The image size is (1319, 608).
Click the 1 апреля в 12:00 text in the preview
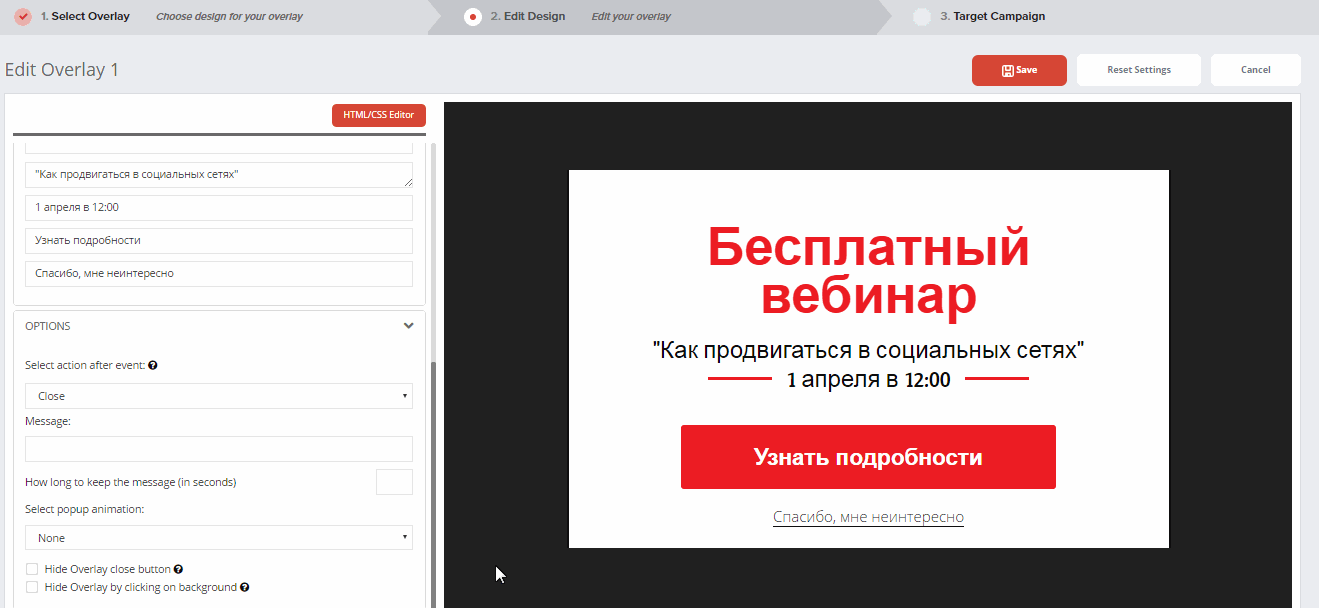868,379
